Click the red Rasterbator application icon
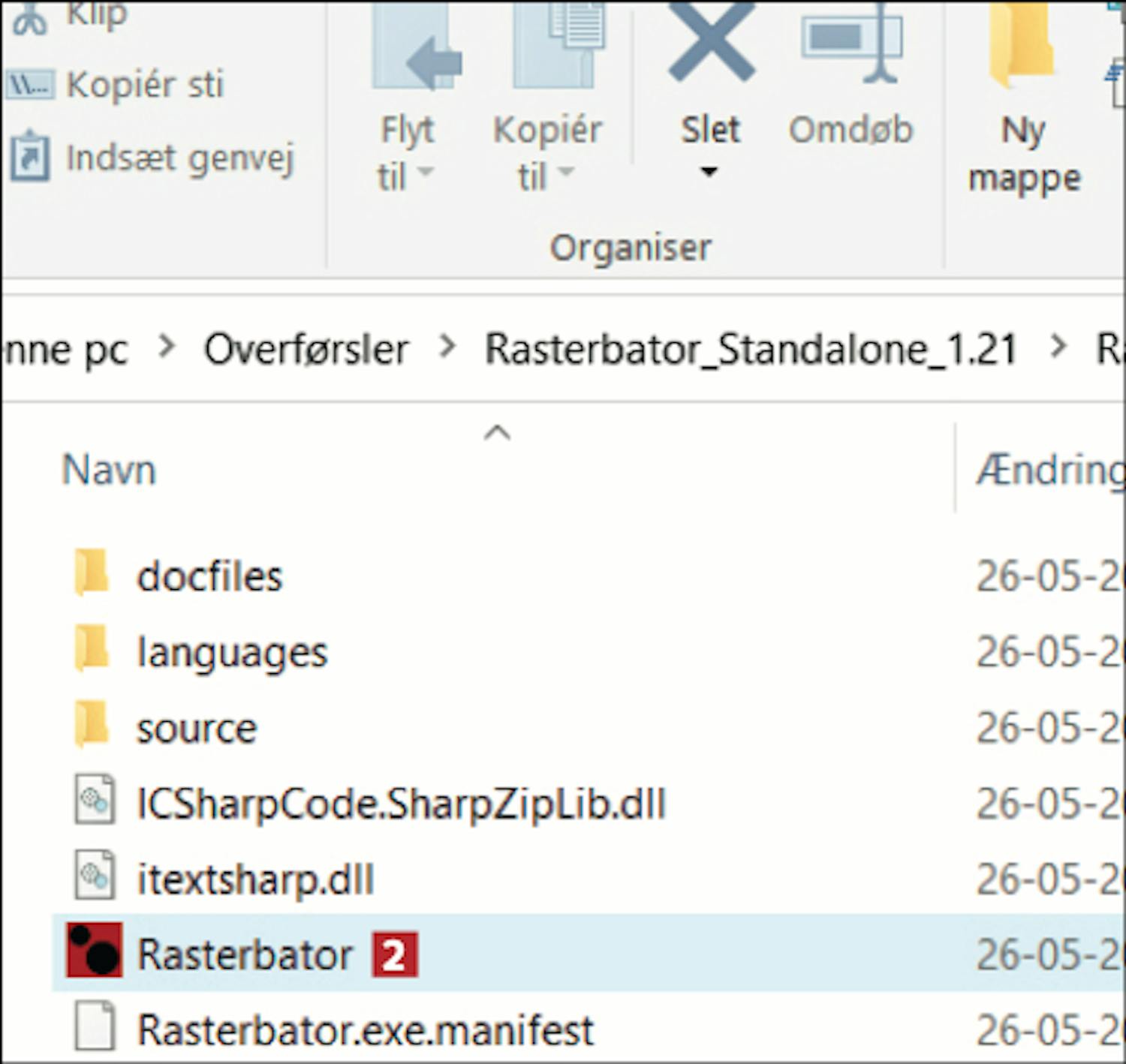 click(95, 951)
